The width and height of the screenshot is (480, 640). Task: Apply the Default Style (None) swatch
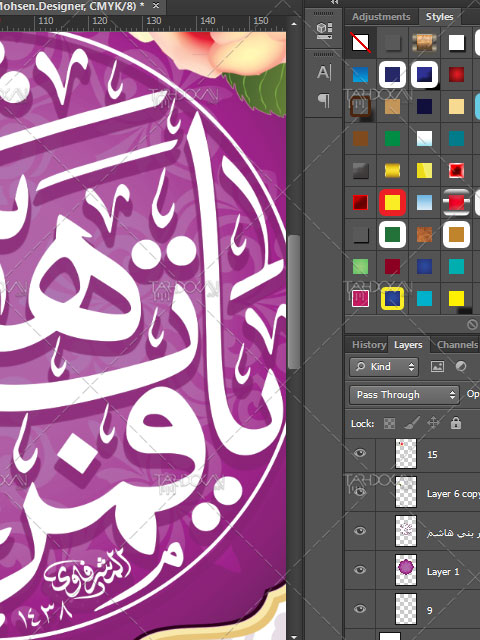point(360,42)
